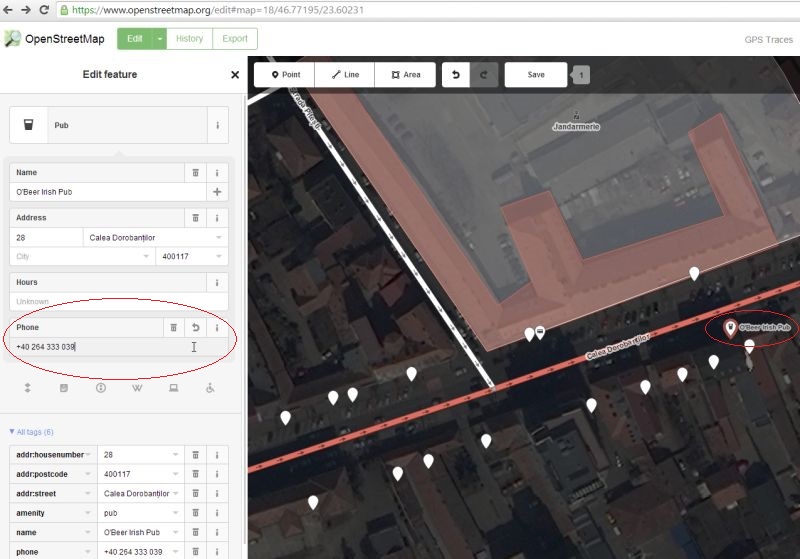Screen dimensions: 800x559
Task: Open the postcode 400117 dropdown
Action: coord(218,257)
